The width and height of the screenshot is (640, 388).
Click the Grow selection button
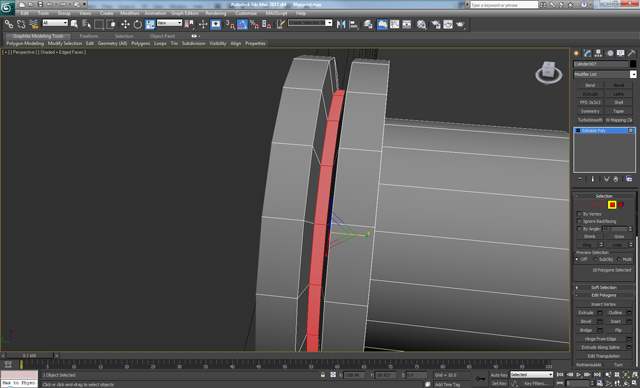619,236
